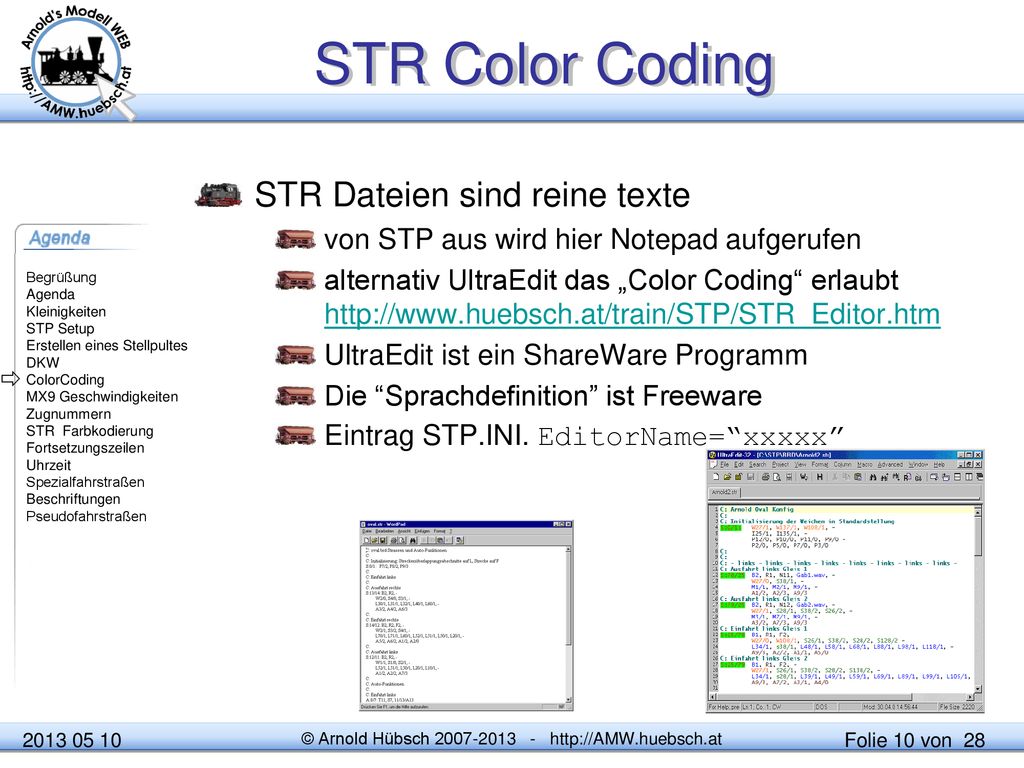Go to the DKW agenda entry
The height and width of the screenshot is (768, 1024).
click(42, 362)
